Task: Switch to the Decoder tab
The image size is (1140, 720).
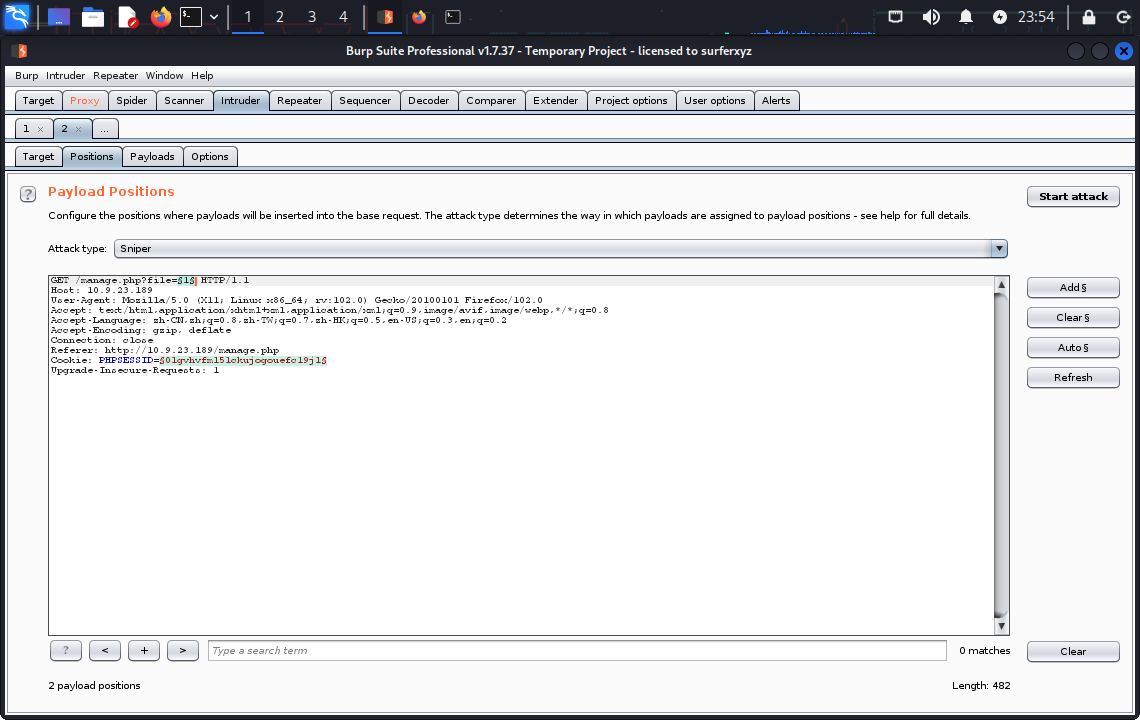Action: pyautogui.click(x=429, y=100)
